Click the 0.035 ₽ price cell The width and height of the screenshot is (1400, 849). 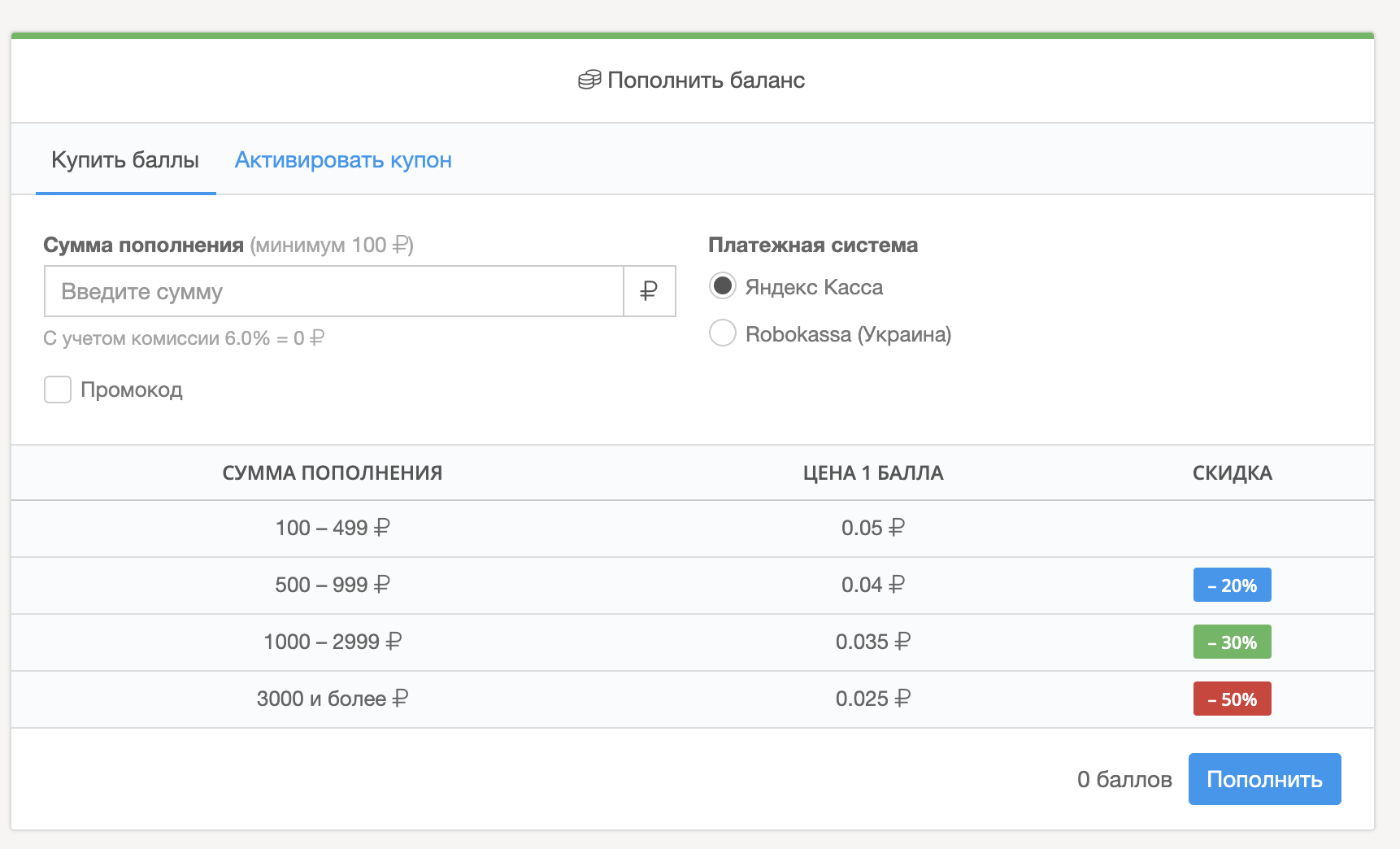tap(873, 642)
